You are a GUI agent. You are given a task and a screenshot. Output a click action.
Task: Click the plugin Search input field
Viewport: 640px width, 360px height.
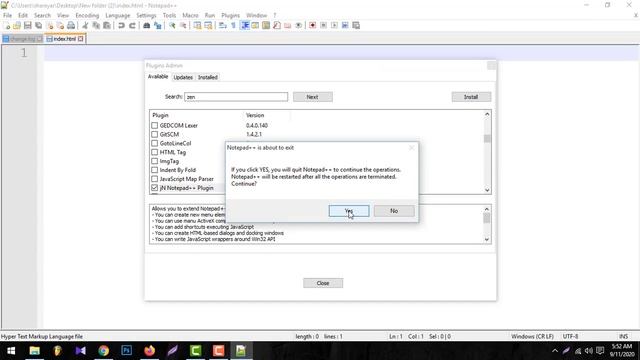tap(236, 97)
